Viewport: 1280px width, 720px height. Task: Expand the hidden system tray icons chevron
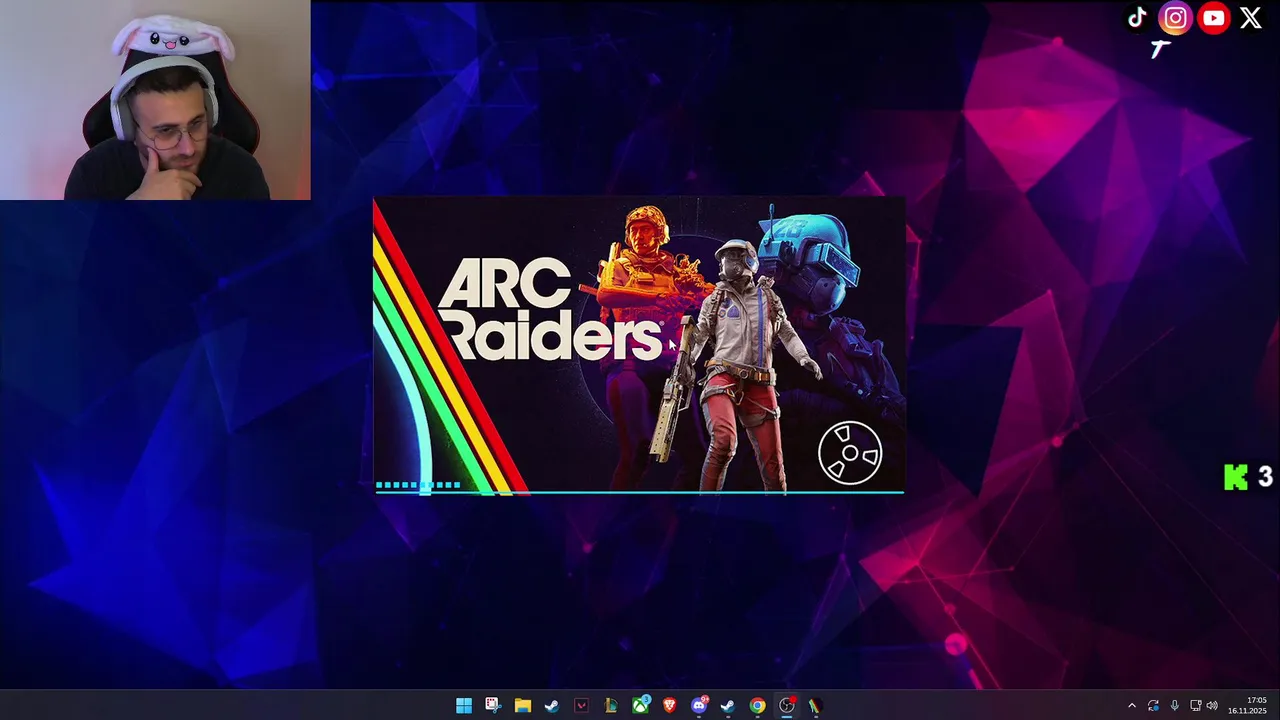[x=1132, y=706]
